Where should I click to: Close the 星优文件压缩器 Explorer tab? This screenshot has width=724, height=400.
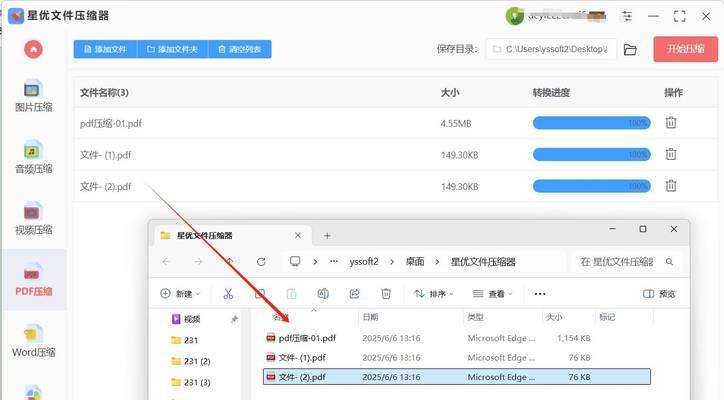tap(298, 236)
